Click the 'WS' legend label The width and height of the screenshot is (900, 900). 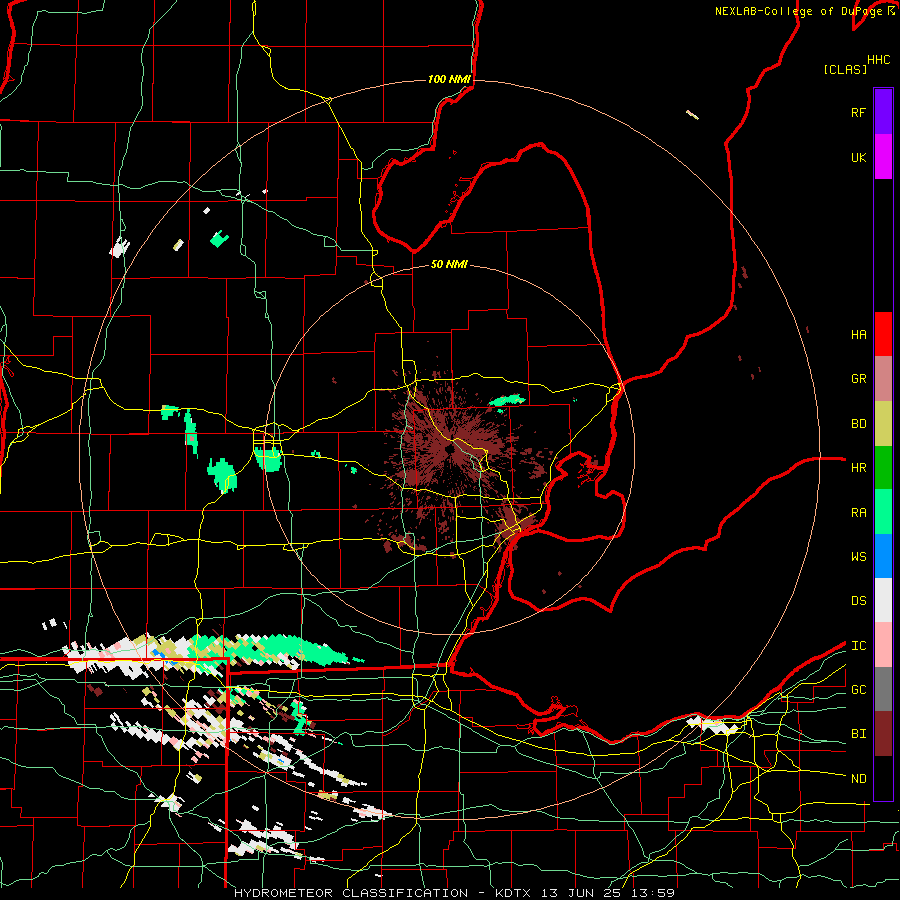point(858,557)
